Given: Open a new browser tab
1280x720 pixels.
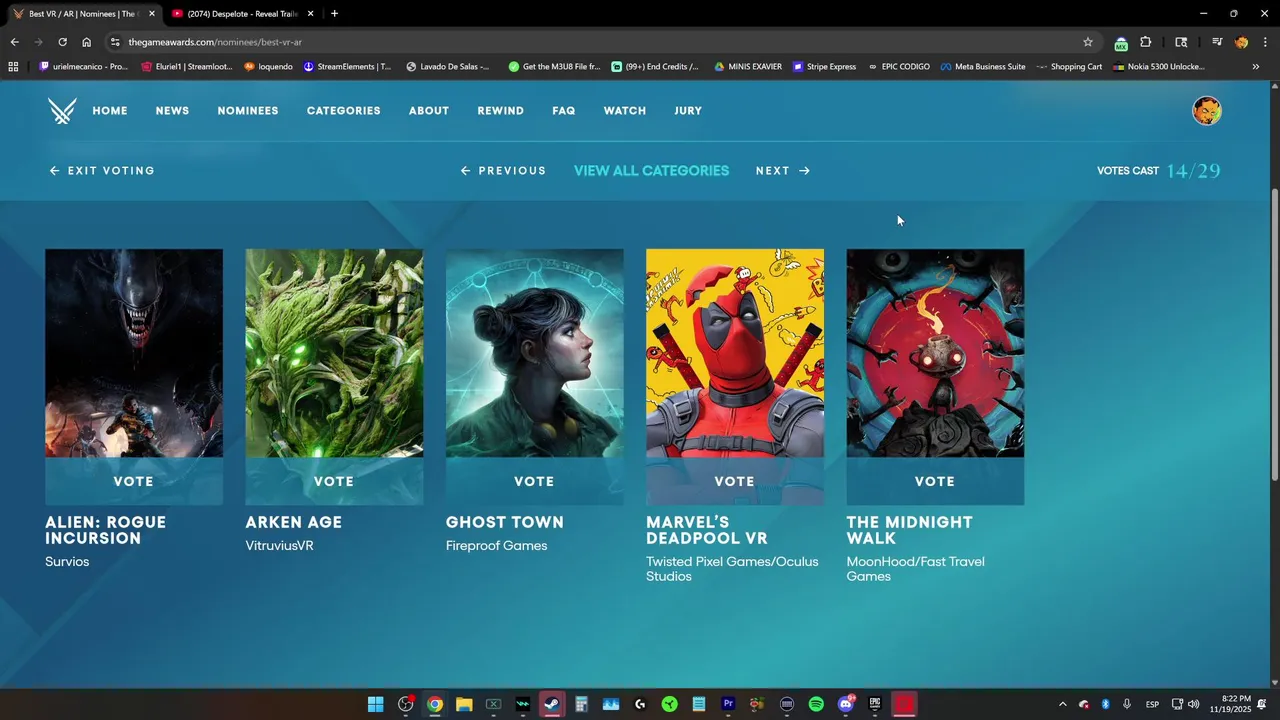Looking at the screenshot, I should (334, 14).
